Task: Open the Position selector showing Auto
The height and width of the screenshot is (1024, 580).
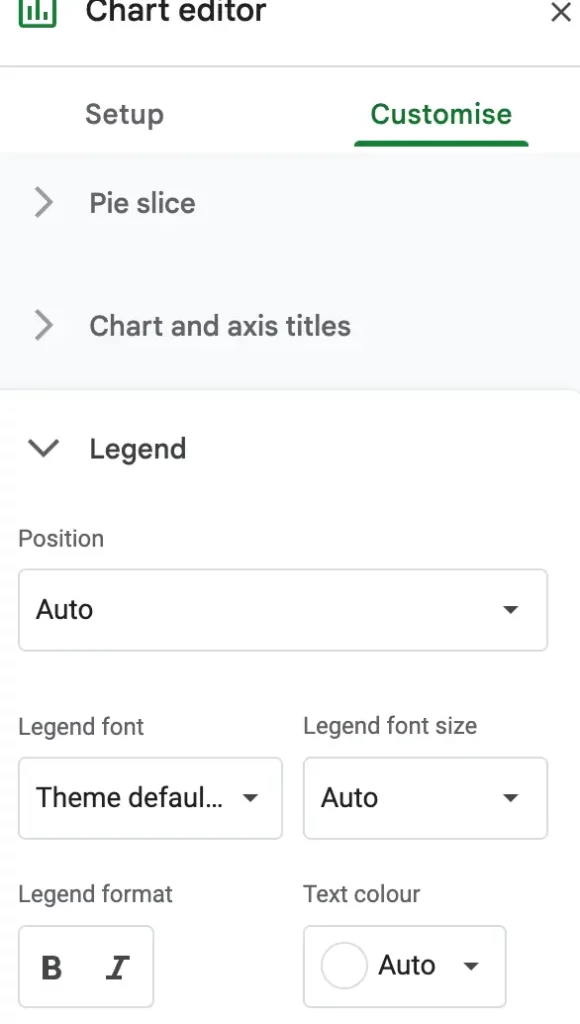Action: coord(283,610)
